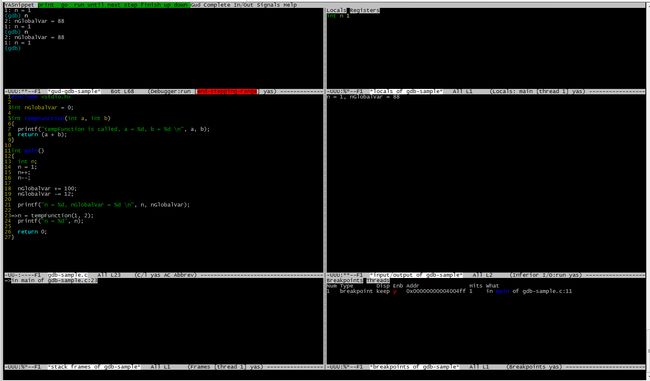The image size is (650, 381).
Task: Open the Gud menu
Action: [x=196, y=5]
